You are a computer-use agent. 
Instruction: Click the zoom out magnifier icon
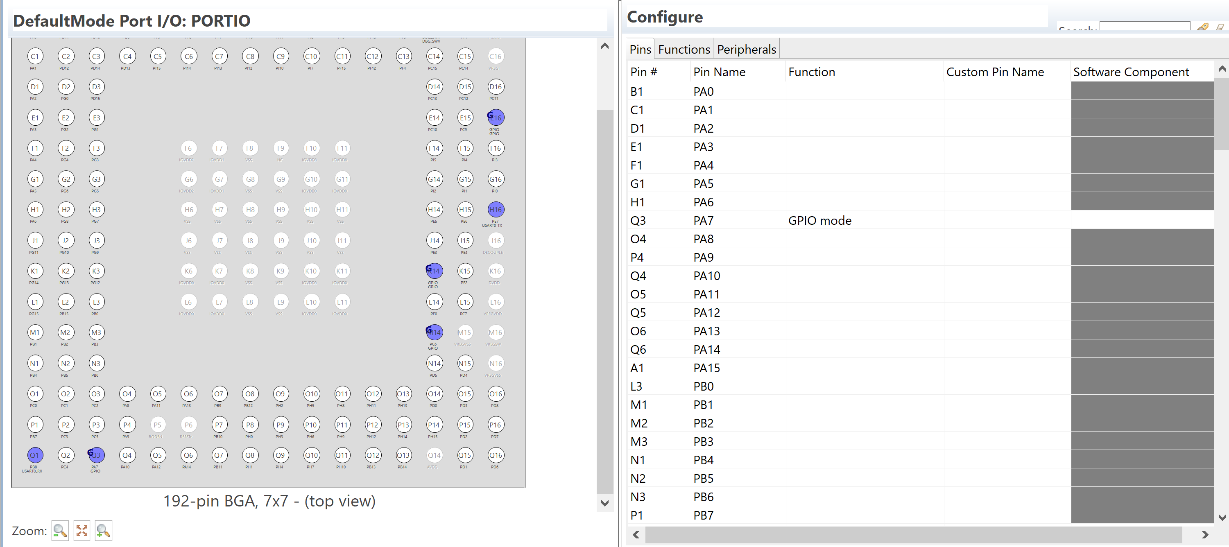click(59, 530)
